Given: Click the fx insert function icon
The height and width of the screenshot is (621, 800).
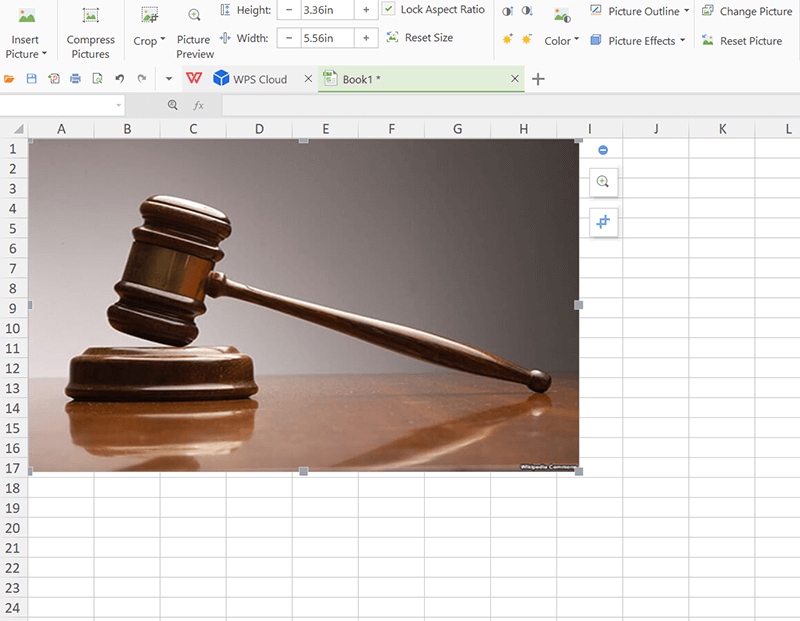Looking at the screenshot, I should tap(199, 105).
